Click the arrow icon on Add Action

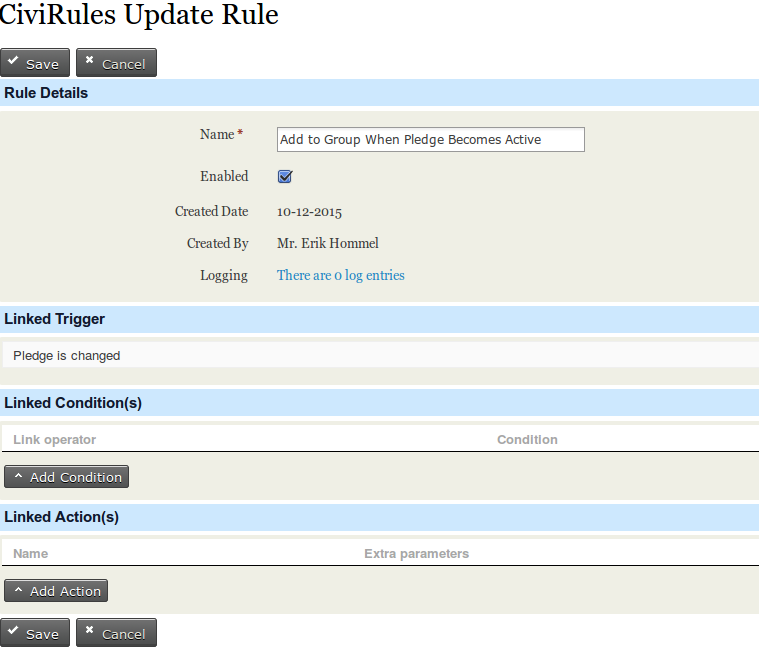(x=18, y=591)
